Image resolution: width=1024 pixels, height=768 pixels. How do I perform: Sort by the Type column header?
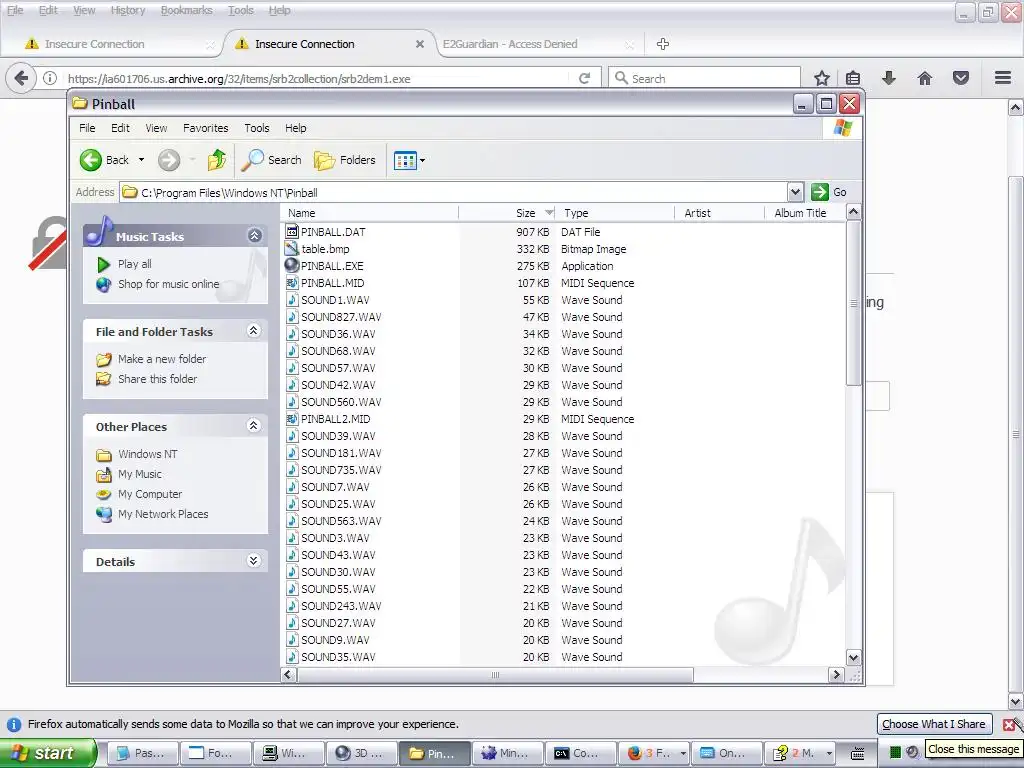pos(615,213)
